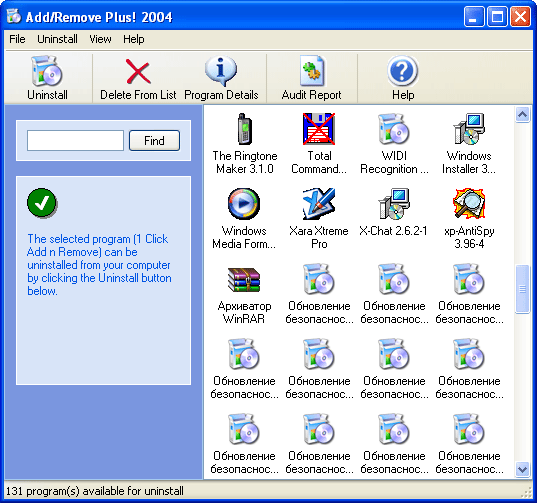Select the Xara Xtreme Pro icon

coord(319,204)
